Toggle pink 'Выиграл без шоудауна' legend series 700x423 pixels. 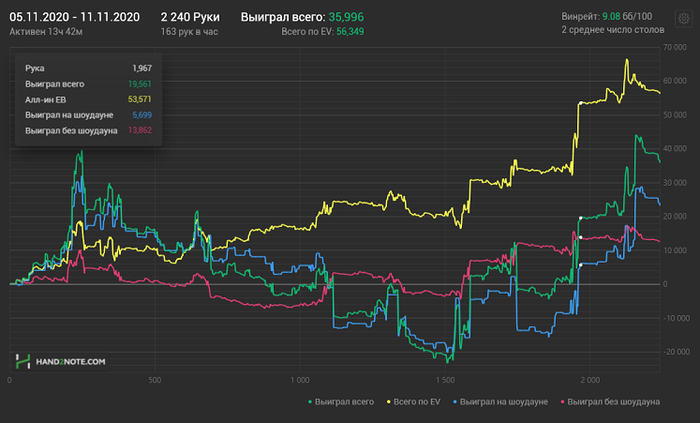click(610, 402)
